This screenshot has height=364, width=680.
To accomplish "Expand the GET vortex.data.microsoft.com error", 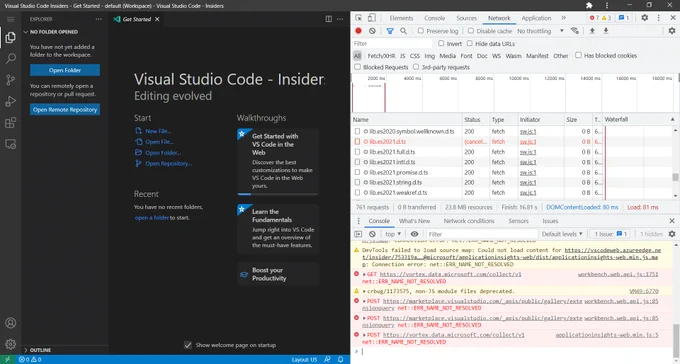I will coord(364,274).
